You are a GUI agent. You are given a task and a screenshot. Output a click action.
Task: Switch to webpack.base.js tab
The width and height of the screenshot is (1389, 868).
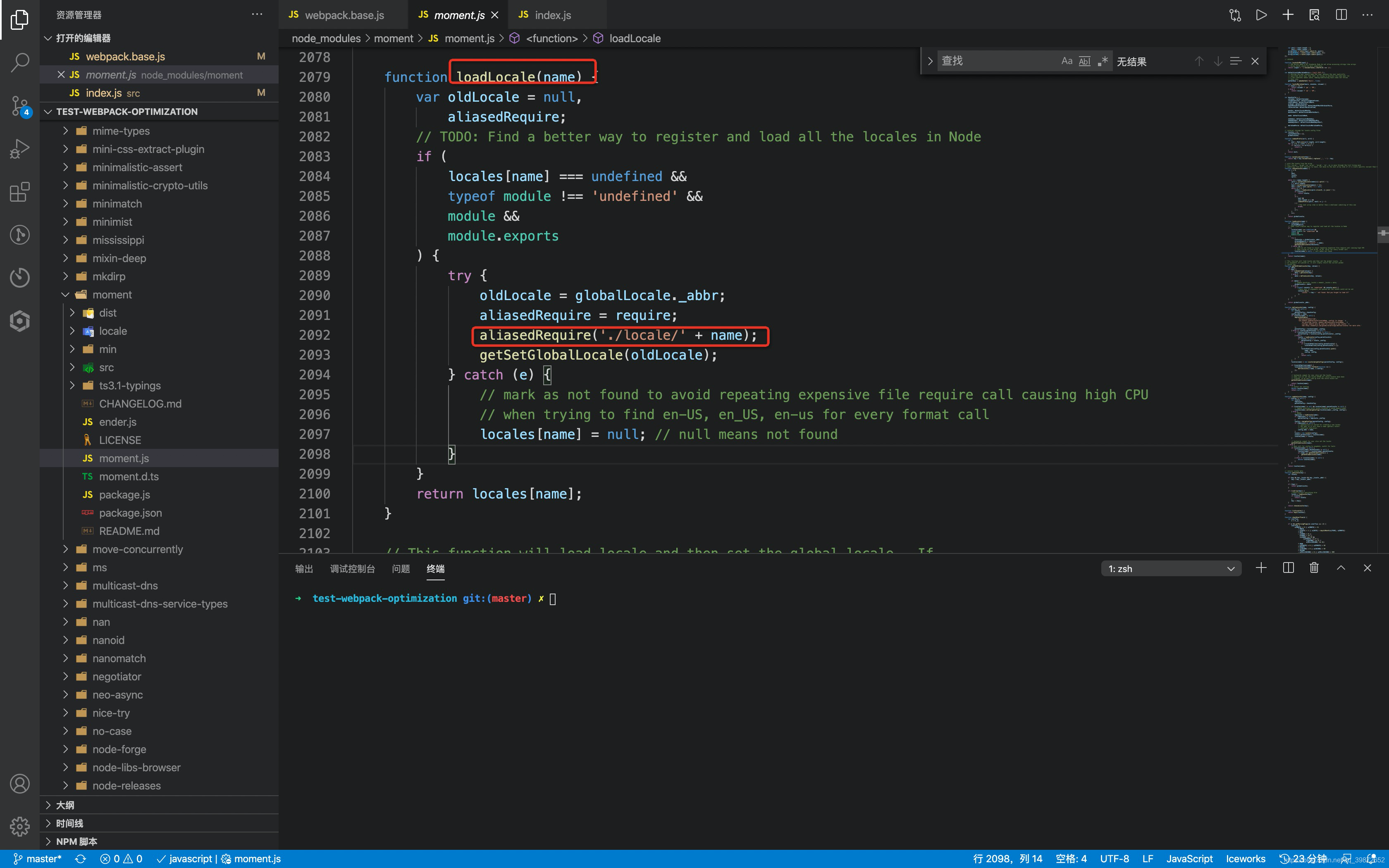tap(343, 15)
